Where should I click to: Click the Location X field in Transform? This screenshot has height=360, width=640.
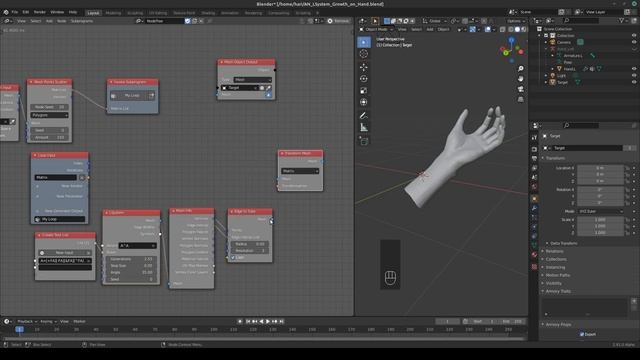(600, 168)
